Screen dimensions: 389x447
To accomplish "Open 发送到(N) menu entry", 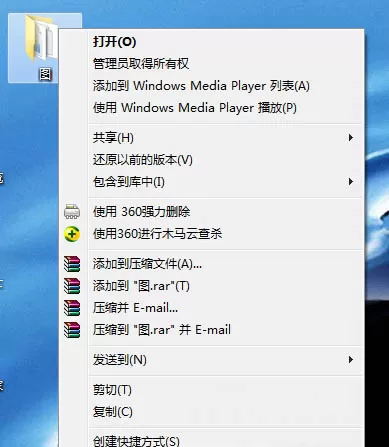I will [x=120, y=360].
